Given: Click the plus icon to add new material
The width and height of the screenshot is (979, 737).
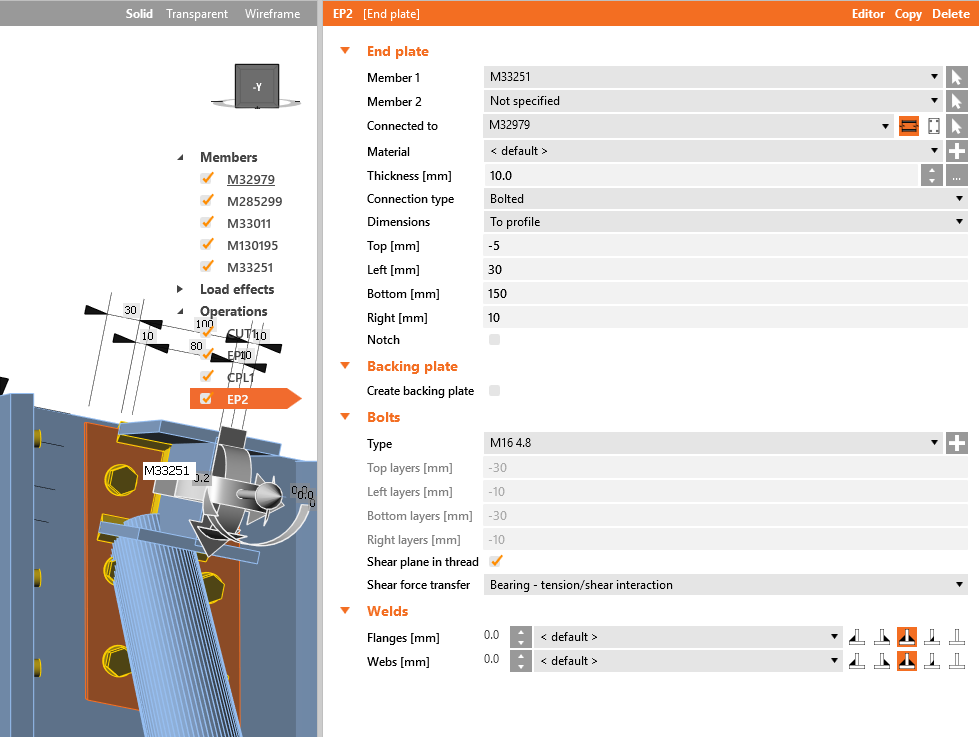Looking at the screenshot, I should tap(956, 151).
